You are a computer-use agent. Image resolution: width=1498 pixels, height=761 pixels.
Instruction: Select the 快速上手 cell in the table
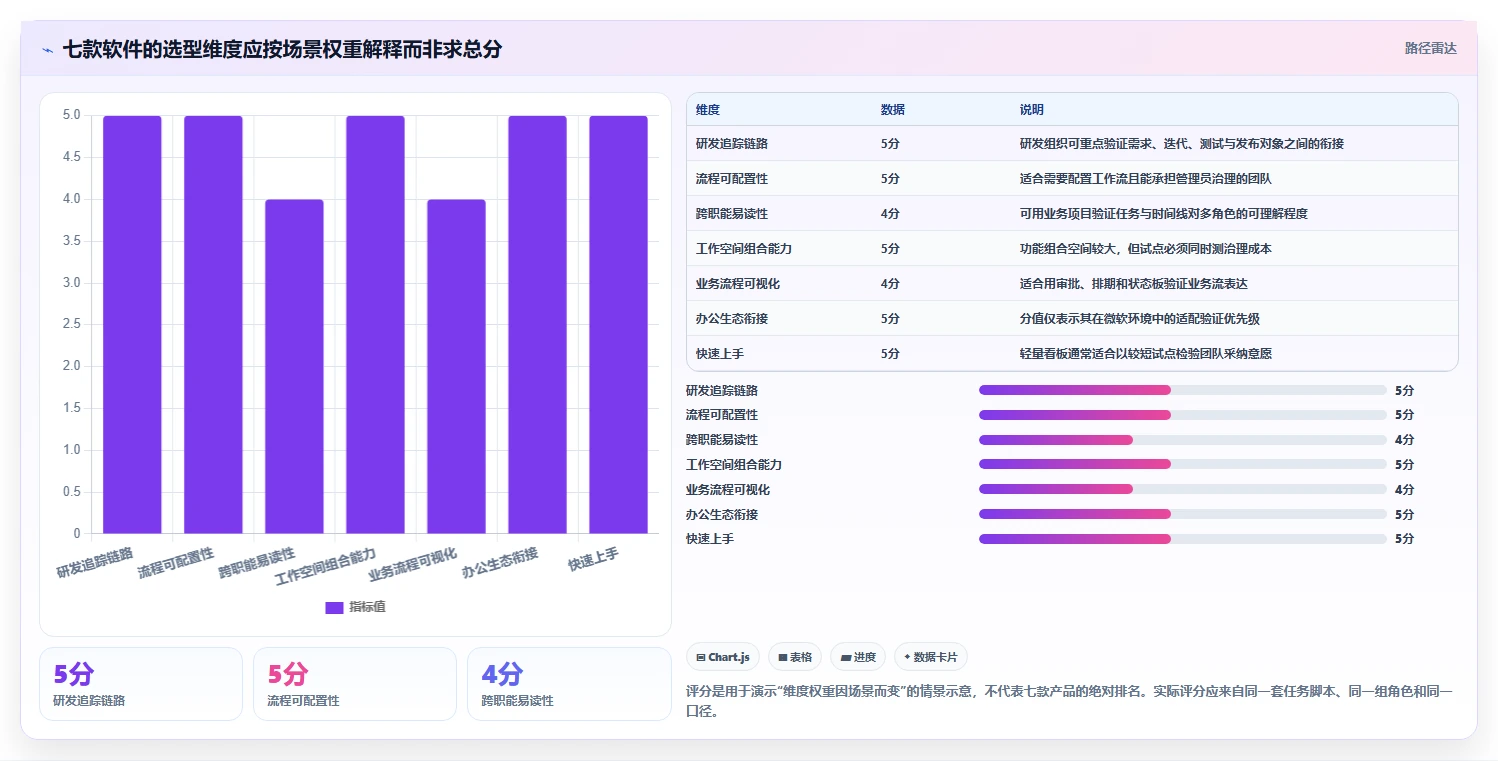(720, 354)
